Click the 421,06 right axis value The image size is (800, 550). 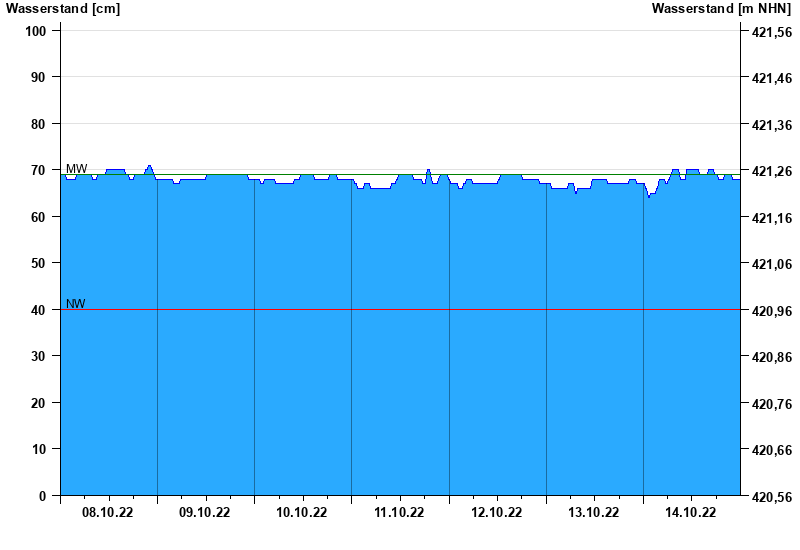(772, 264)
